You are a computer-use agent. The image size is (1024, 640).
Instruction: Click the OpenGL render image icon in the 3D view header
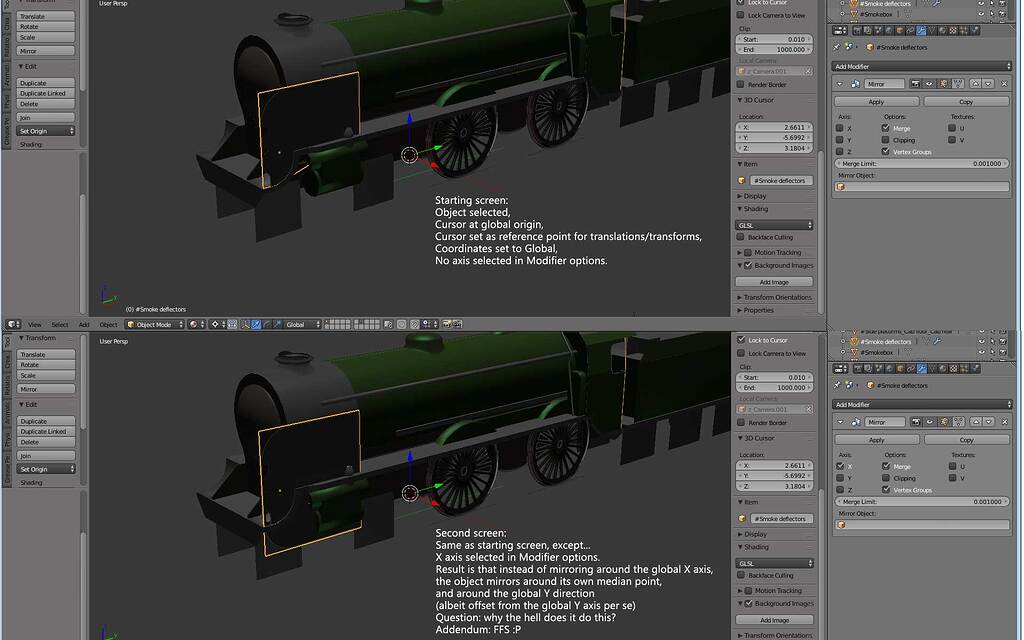[x=447, y=325]
